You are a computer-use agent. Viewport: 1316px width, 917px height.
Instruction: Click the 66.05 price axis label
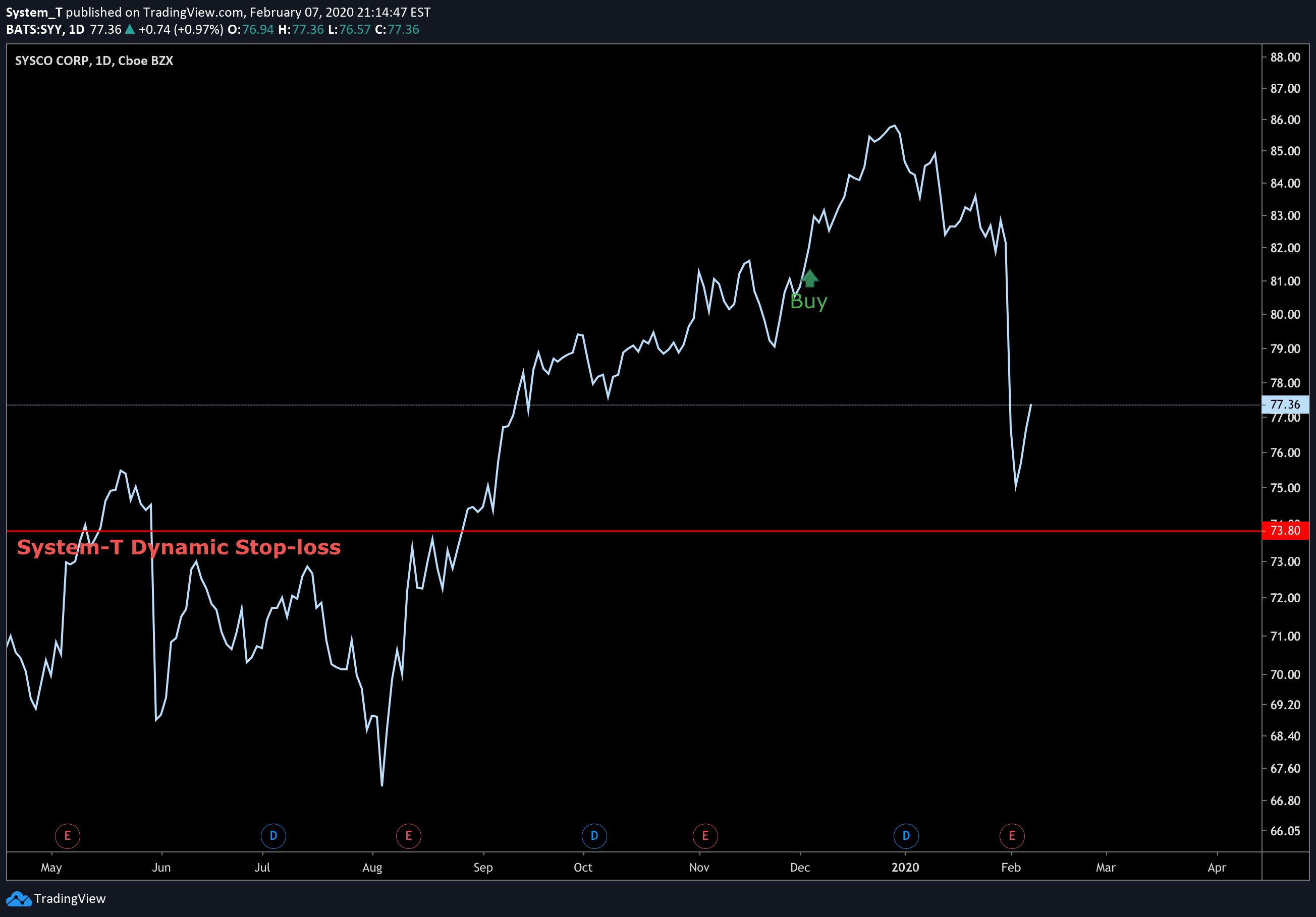pos(1285,831)
